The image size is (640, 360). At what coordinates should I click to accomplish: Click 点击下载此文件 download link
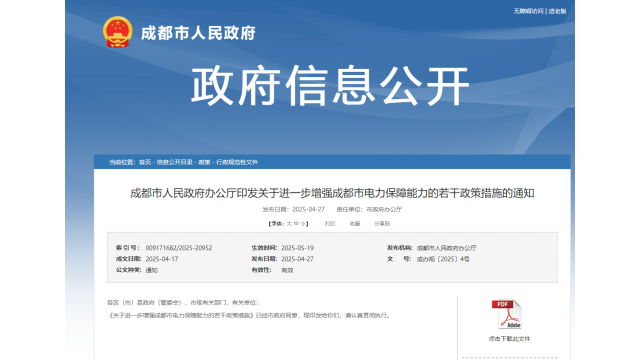click(x=509, y=339)
